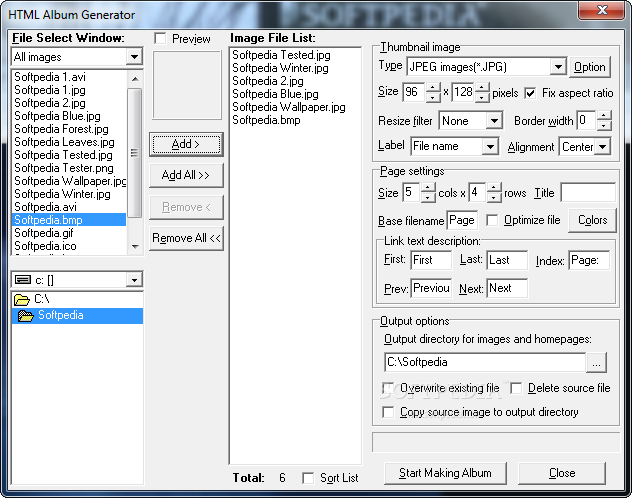The width and height of the screenshot is (632, 498).
Task: Decrease thumbnail width 96 with down arrow
Action: (433, 98)
